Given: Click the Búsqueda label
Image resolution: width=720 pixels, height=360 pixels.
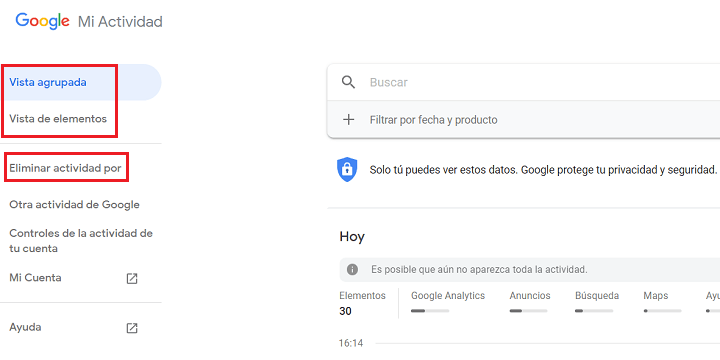Looking at the screenshot, I should [x=597, y=296].
